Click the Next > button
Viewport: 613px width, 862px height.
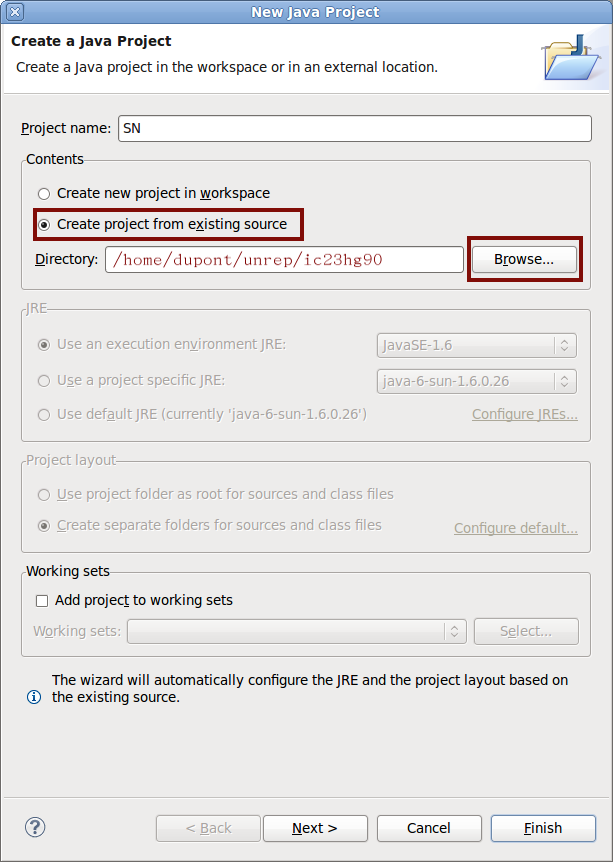tap(315, 828)
